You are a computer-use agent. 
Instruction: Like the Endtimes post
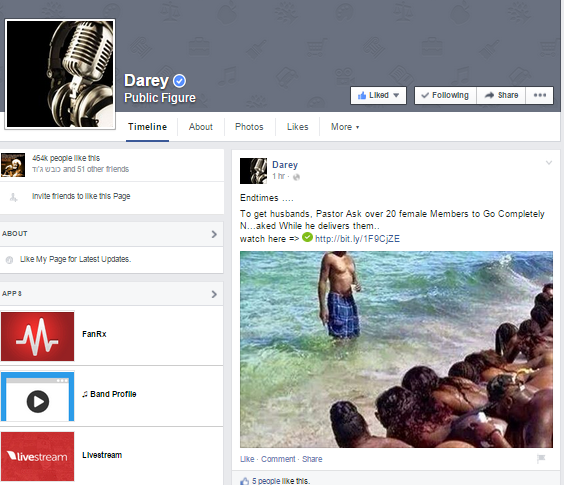(247, 459)
